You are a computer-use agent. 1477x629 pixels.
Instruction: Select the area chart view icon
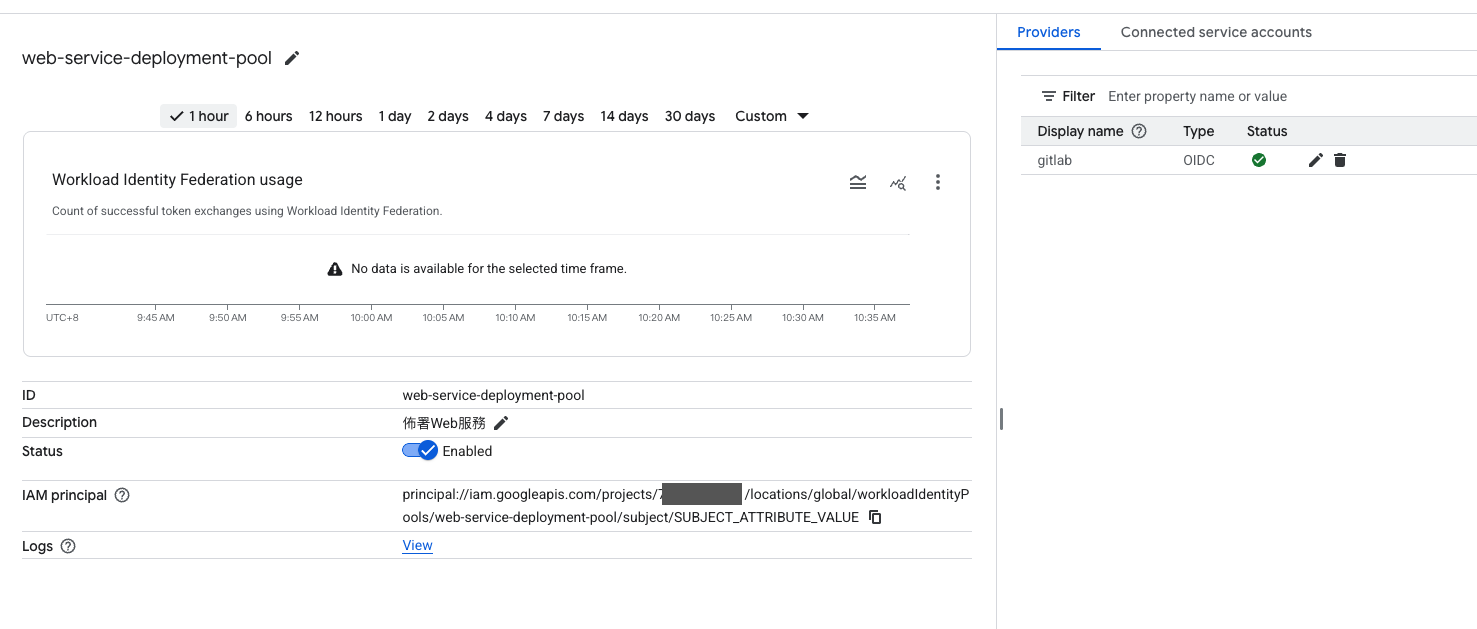(858, 182)
